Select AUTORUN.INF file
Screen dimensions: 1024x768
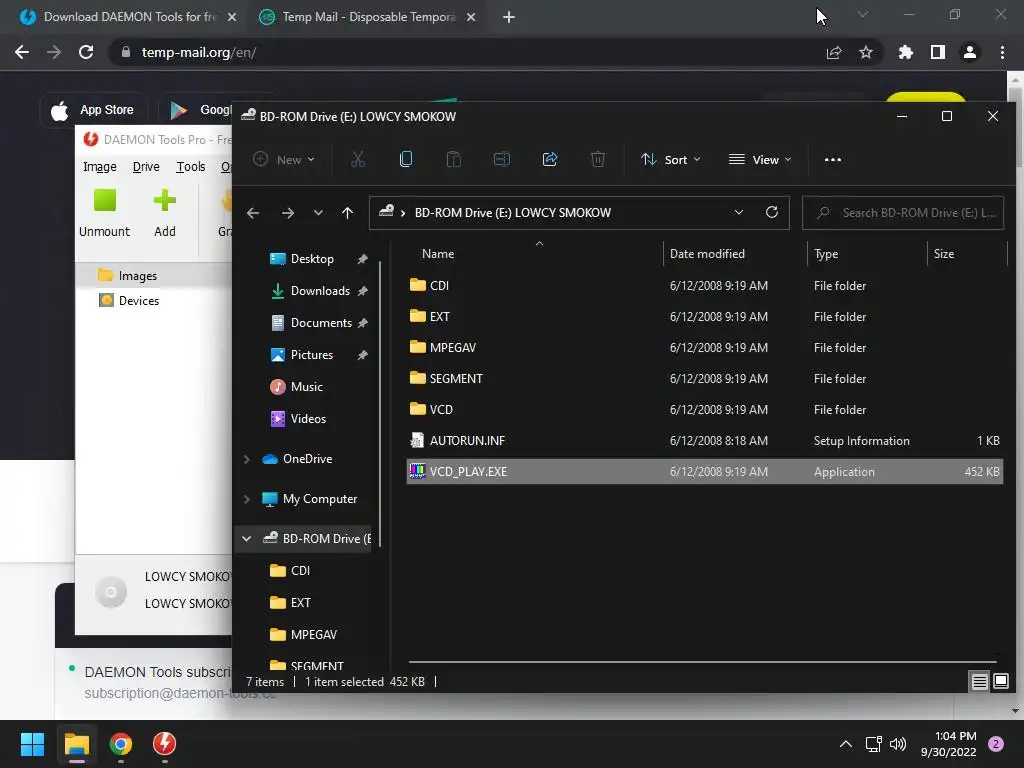click(x=705, y=441)
